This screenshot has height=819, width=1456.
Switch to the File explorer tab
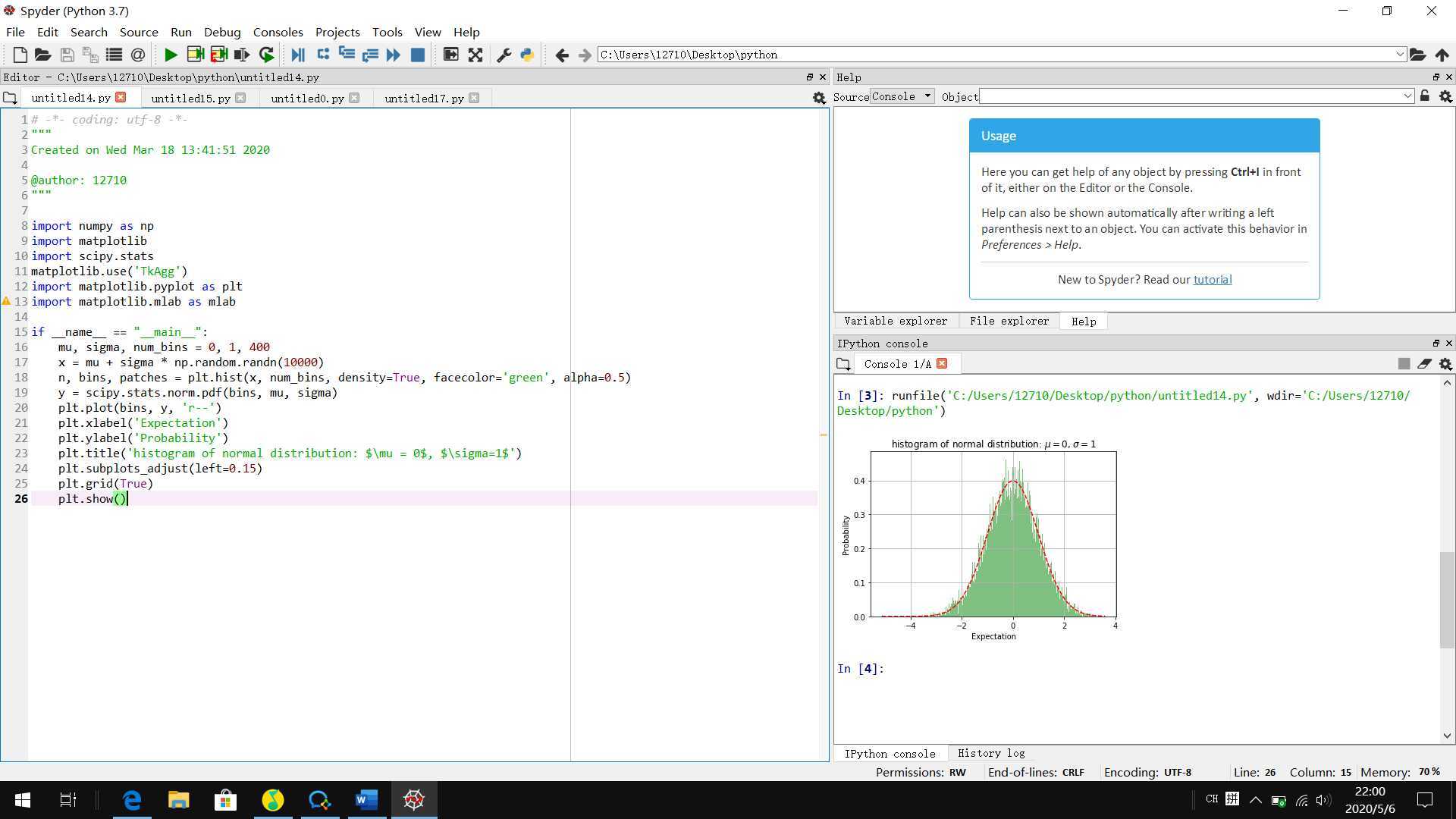[x=1009, y=321]
